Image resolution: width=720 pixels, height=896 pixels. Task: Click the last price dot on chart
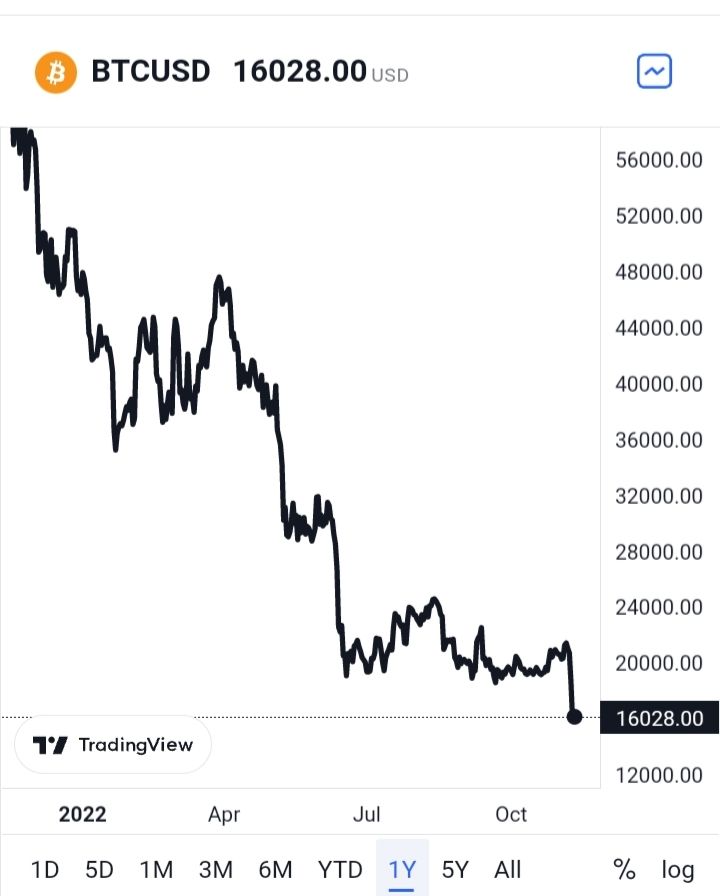[x=575, y=716]
